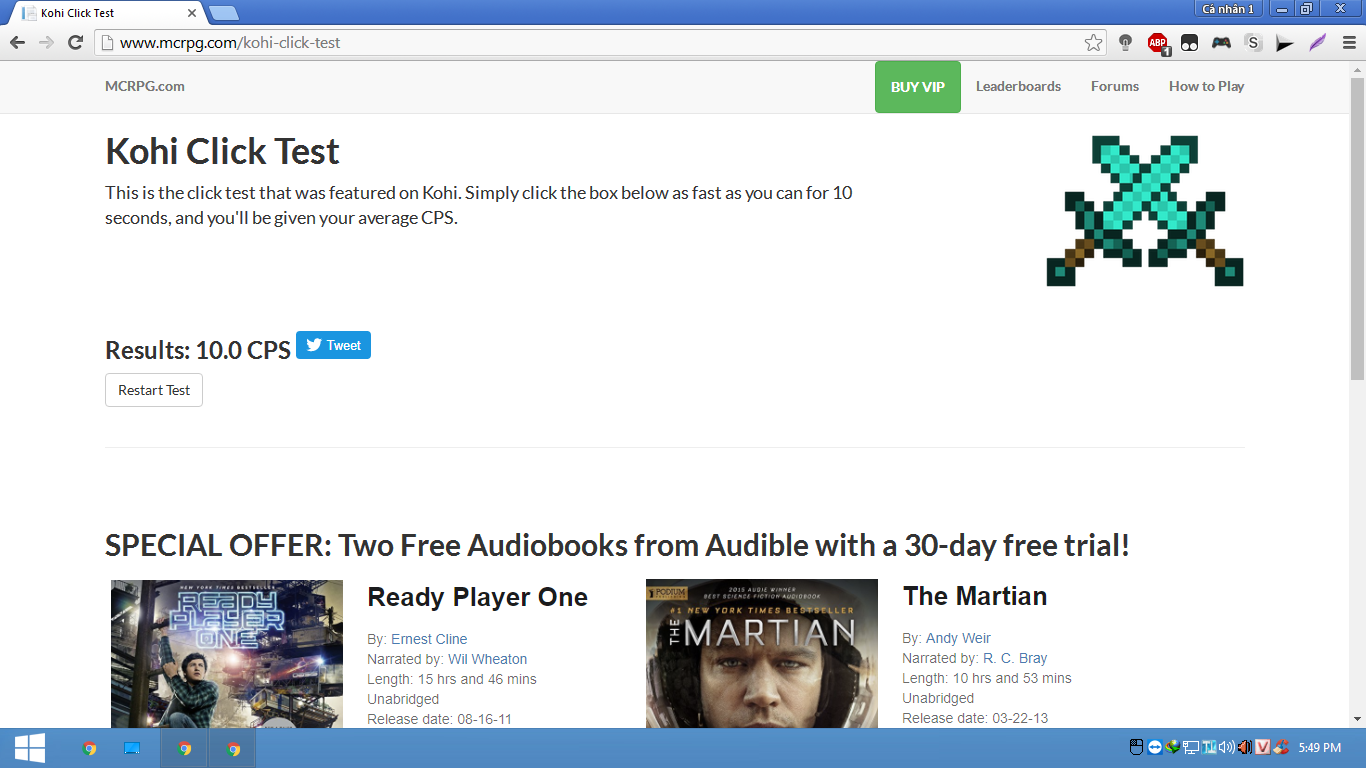Reload the page with the refresh icon
1366x768 pixels.
75,43
